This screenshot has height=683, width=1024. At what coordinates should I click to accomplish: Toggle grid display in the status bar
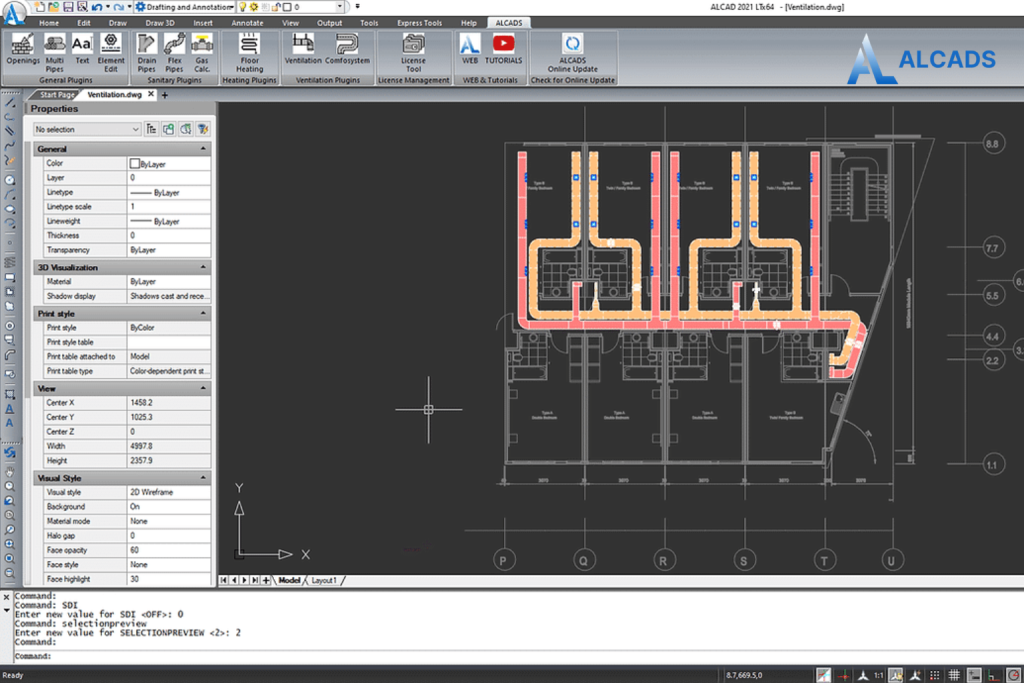952,675
